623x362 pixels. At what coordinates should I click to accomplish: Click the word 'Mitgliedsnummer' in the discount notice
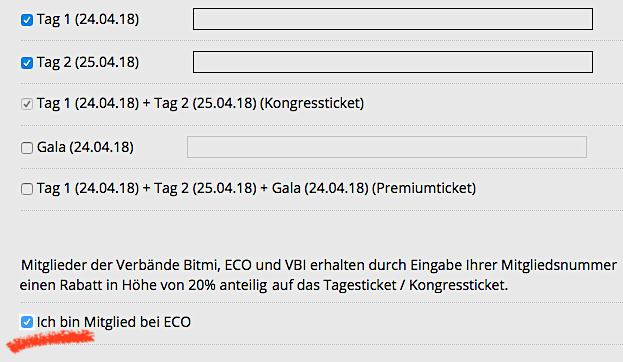(559, 265)
